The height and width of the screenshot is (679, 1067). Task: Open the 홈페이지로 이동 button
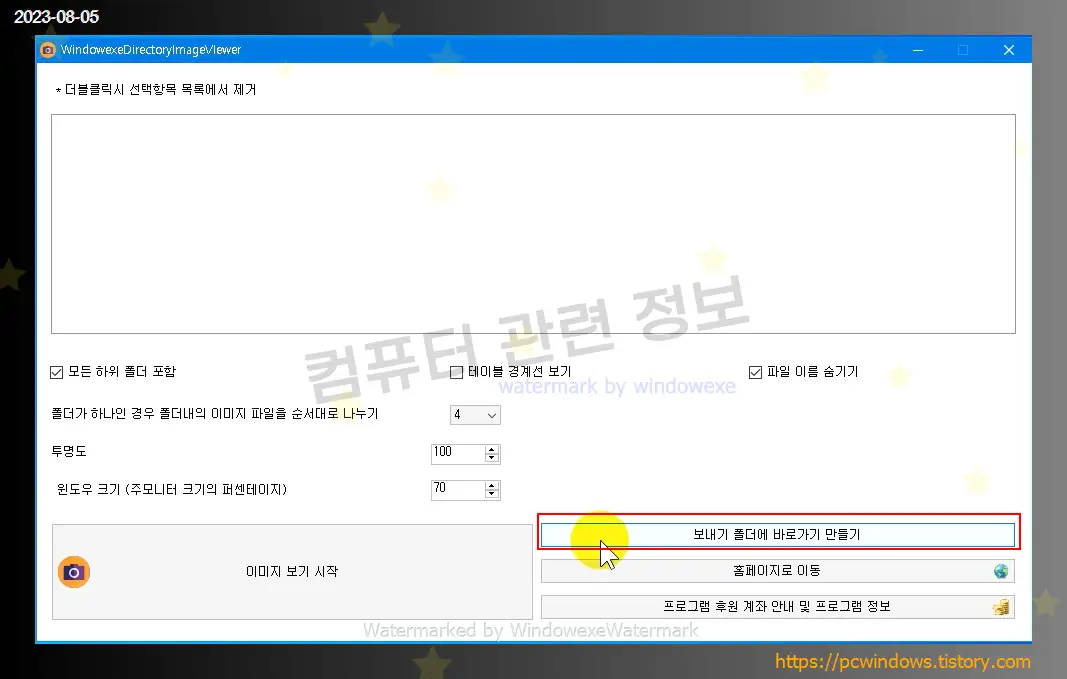tap(778, 571)
